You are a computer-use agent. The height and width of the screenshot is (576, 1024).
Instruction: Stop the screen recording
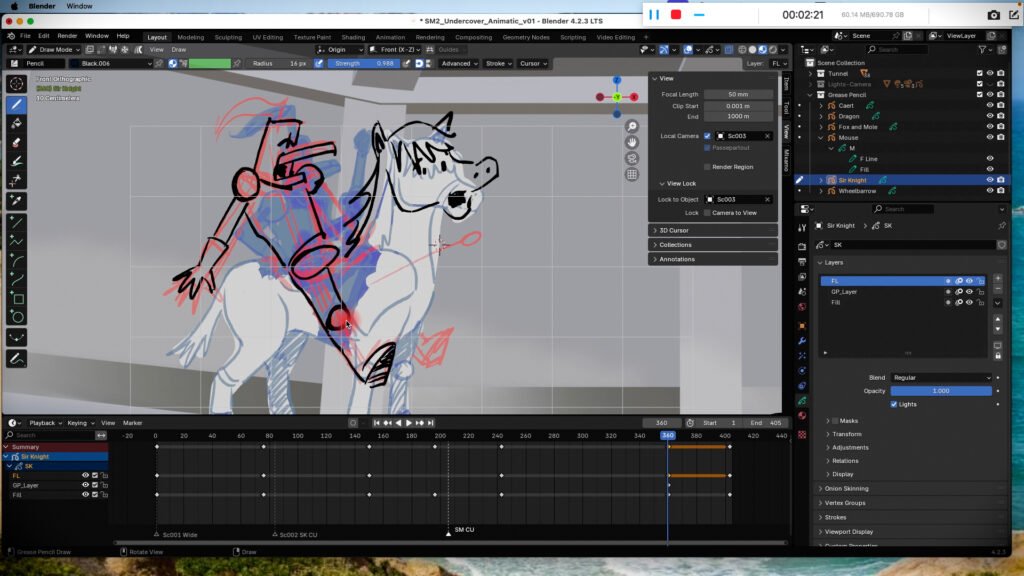[x=676, y=14]
